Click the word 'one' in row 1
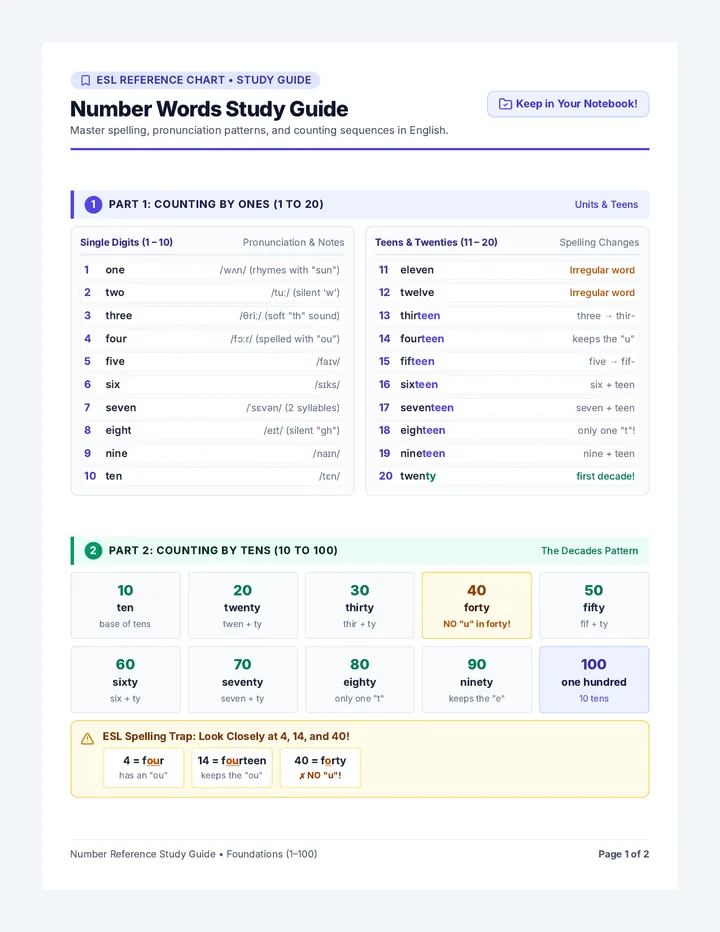 [x=115, y=270]
